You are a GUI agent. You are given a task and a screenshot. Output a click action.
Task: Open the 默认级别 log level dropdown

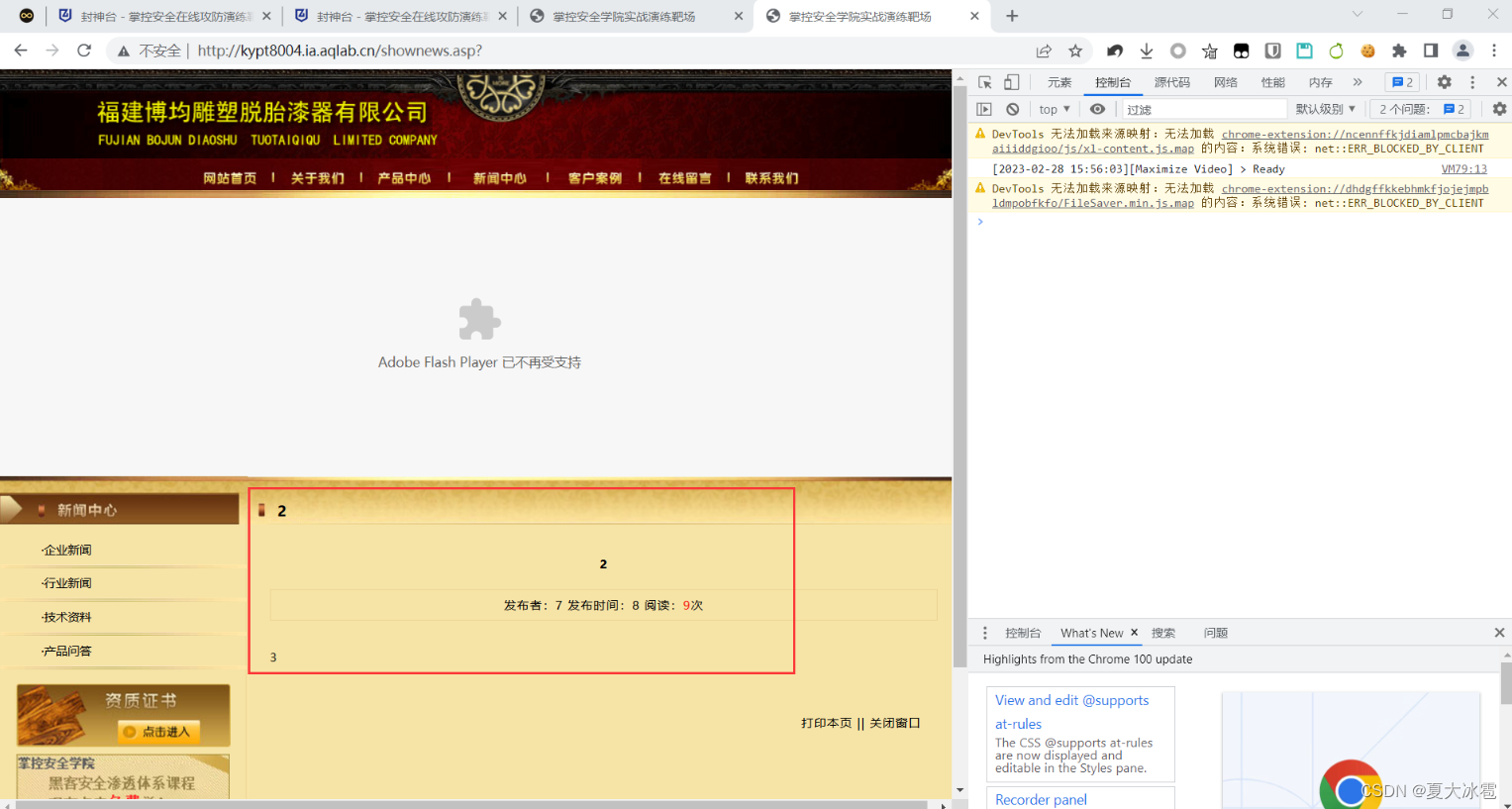click(1326, 109)
